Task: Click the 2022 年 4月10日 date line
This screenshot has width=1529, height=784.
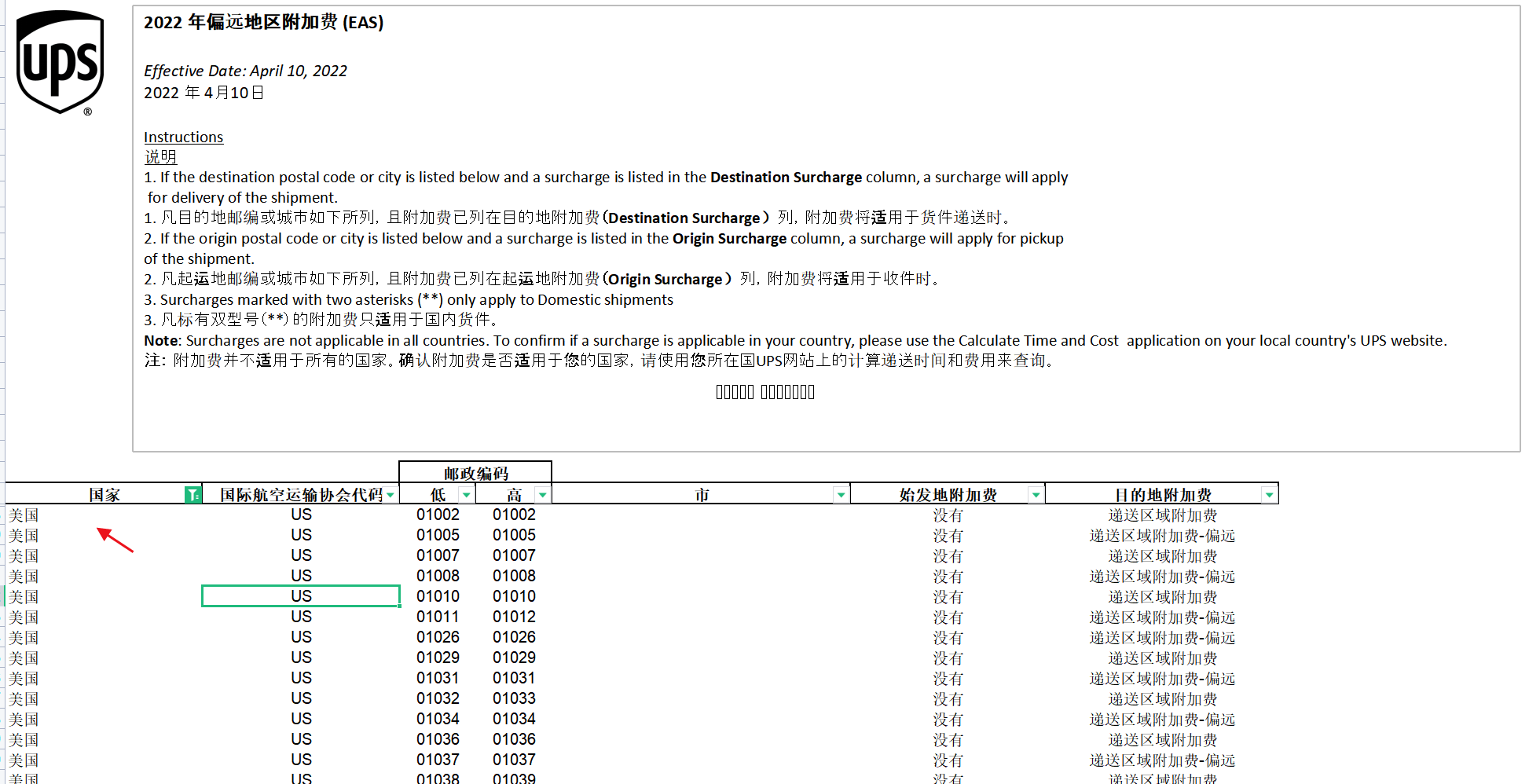Action: click(203, 93)
